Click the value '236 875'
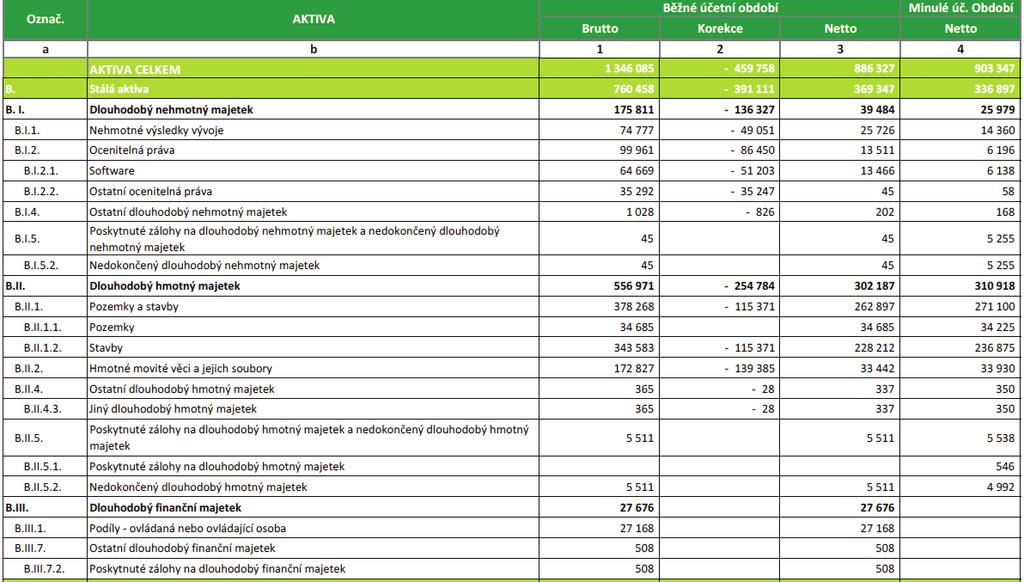The height and width of the screenshot is (582, 1024). coord(995,348)
